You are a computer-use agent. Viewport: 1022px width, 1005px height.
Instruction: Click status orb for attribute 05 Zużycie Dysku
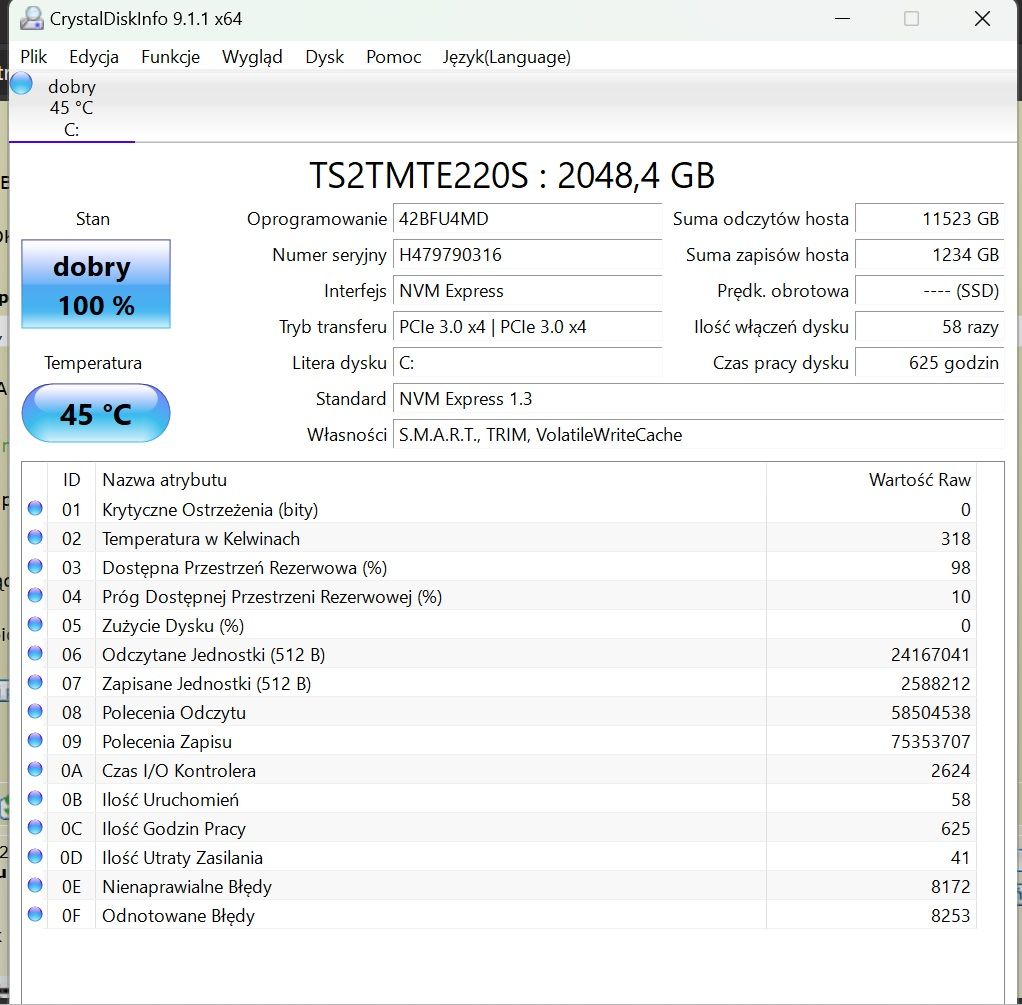click(35, 624)
